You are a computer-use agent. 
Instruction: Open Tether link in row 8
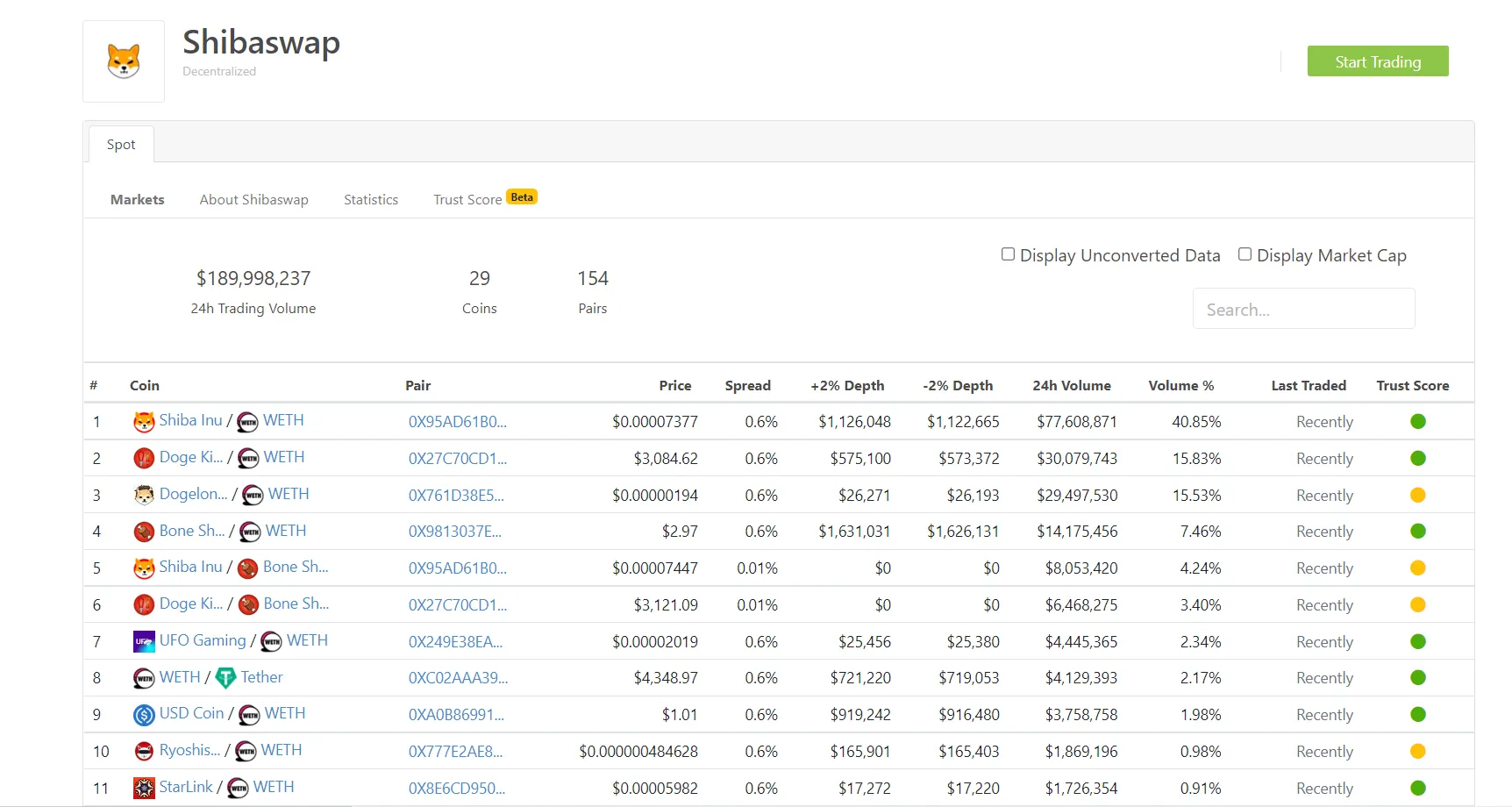tap(262, 677)
